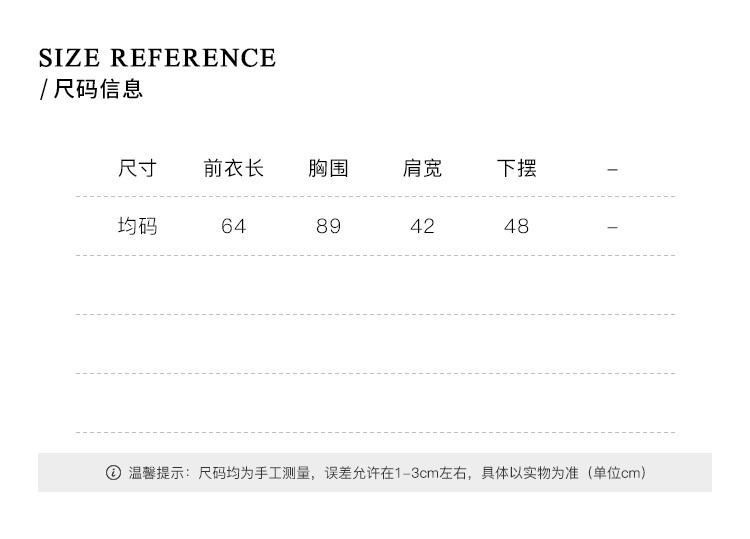The image size is (750, 539).
Task: Click the hem value 48
Action: click(517, 227)
